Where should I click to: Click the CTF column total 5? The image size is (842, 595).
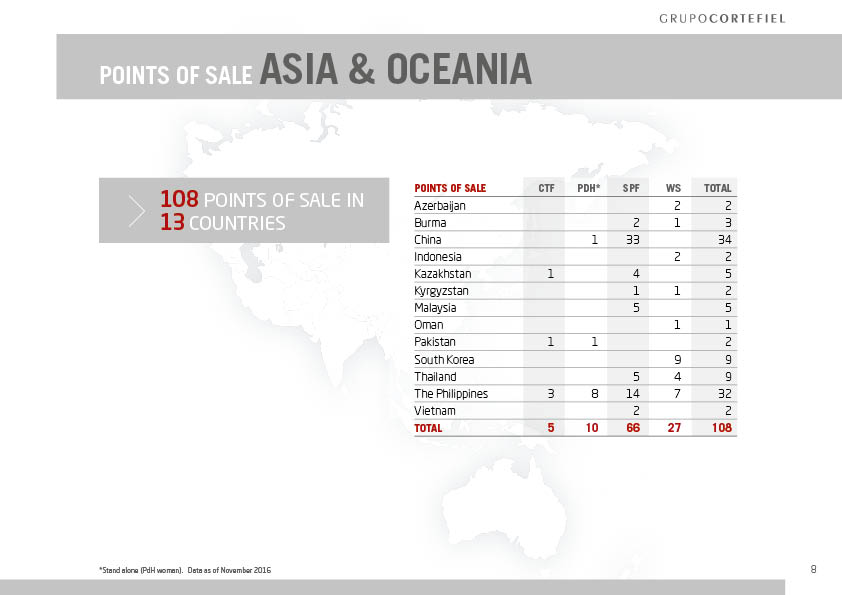tap(551, 428)
